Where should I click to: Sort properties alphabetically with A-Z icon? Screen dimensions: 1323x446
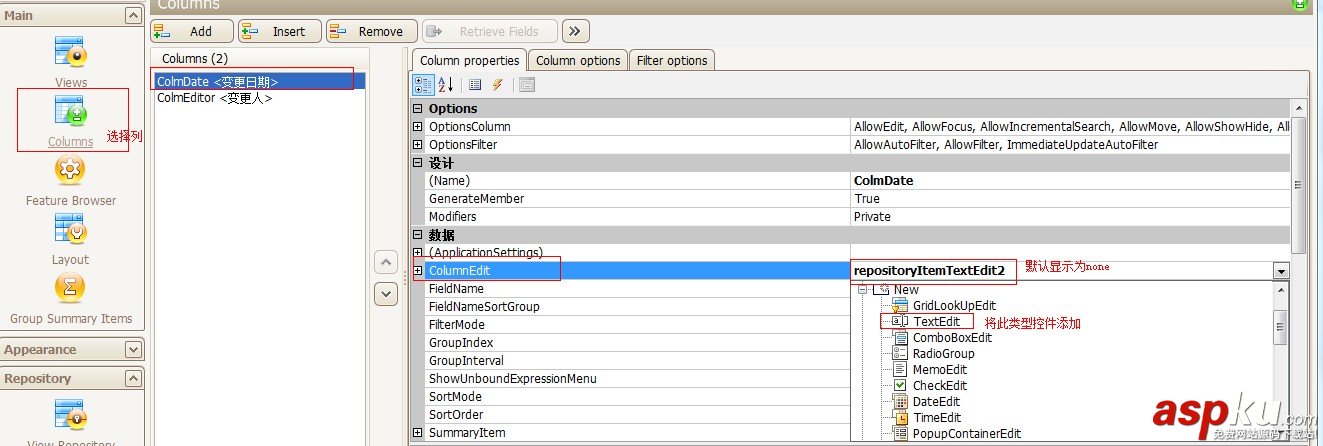446,85
